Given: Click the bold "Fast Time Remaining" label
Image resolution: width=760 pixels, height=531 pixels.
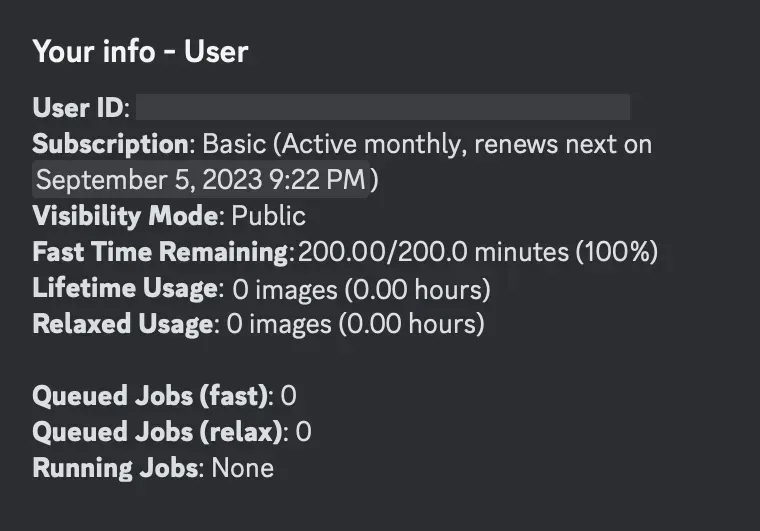Looking at the screenshot, I should (x=160, y=252).
